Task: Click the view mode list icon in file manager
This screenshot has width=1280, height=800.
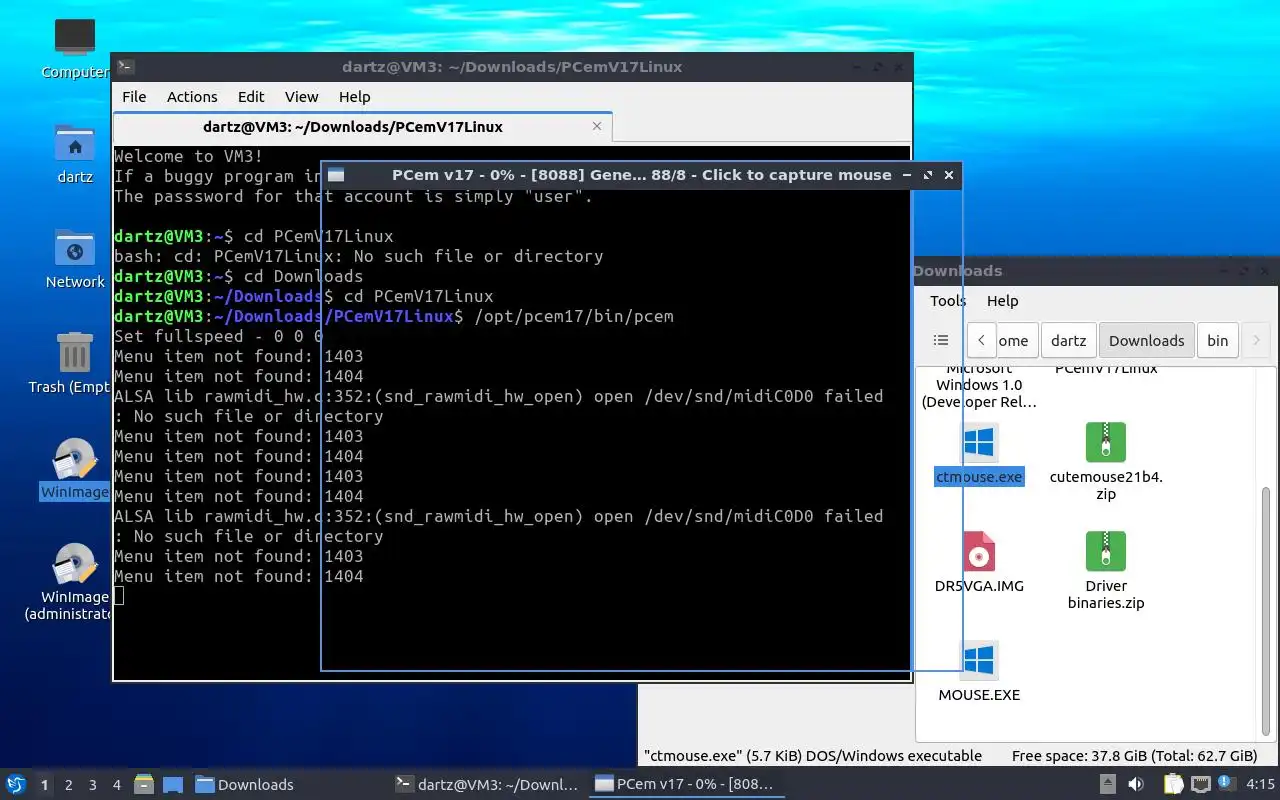Action: pyautogui.click(x=941, y=340)
